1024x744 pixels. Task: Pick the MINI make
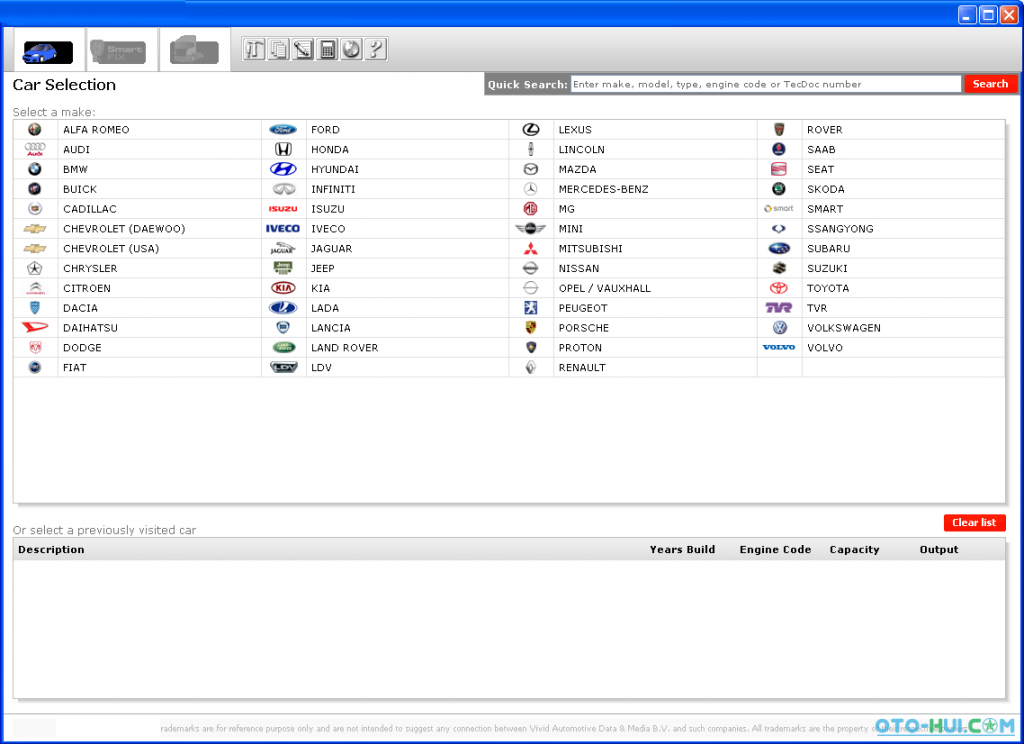571,229
